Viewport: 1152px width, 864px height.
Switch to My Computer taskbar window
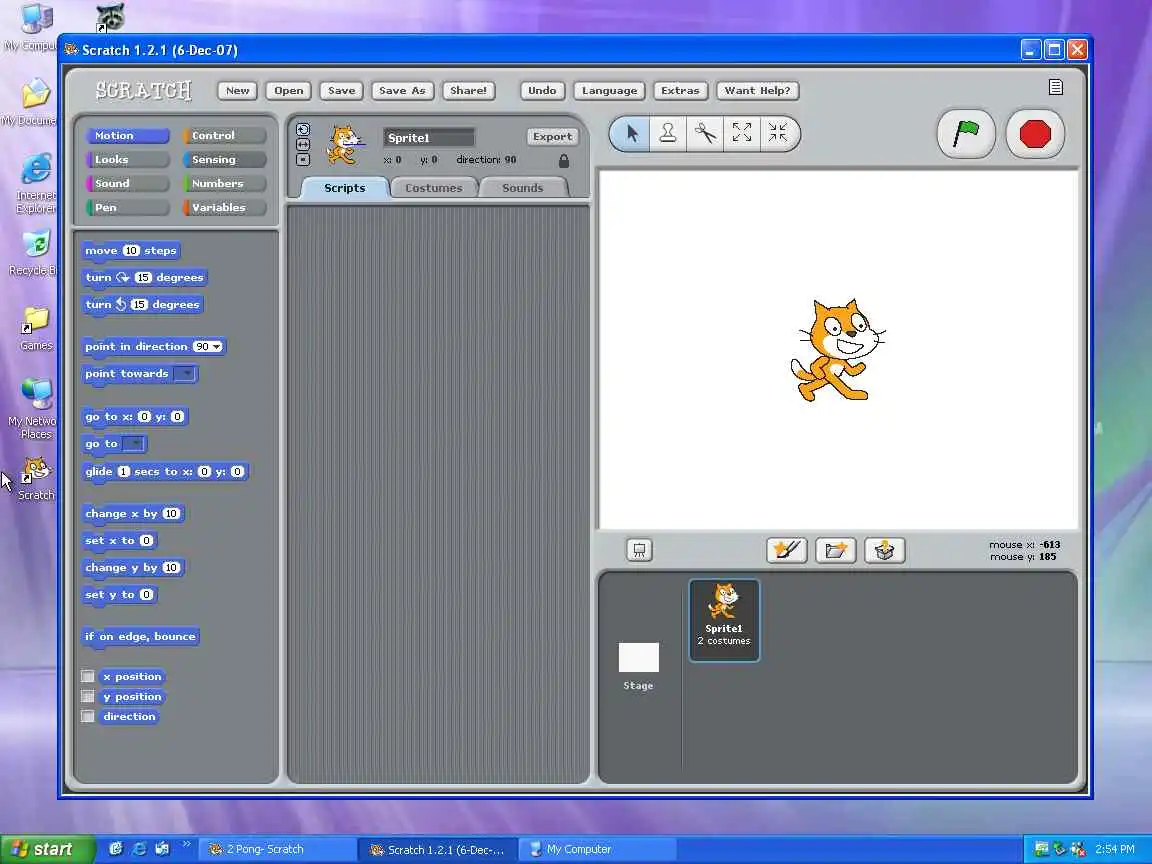click(598, 849)
